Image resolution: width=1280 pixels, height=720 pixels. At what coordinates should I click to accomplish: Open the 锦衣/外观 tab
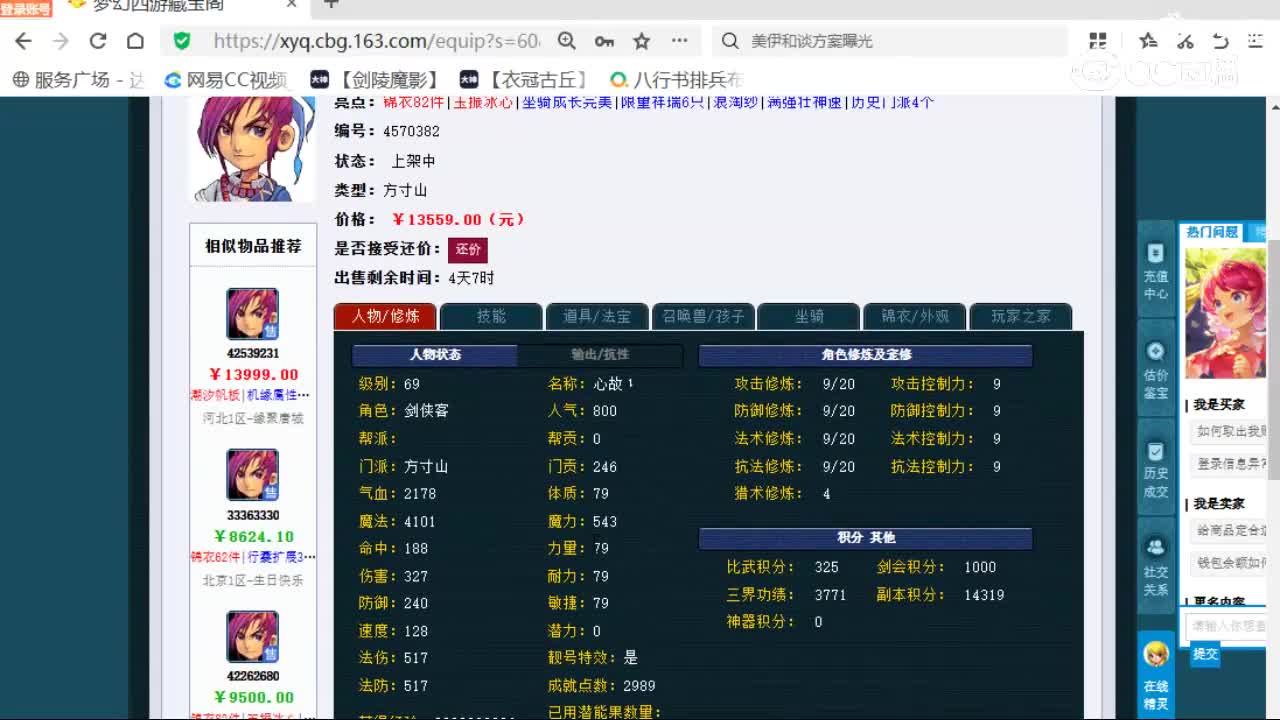(x=915, y=315)
